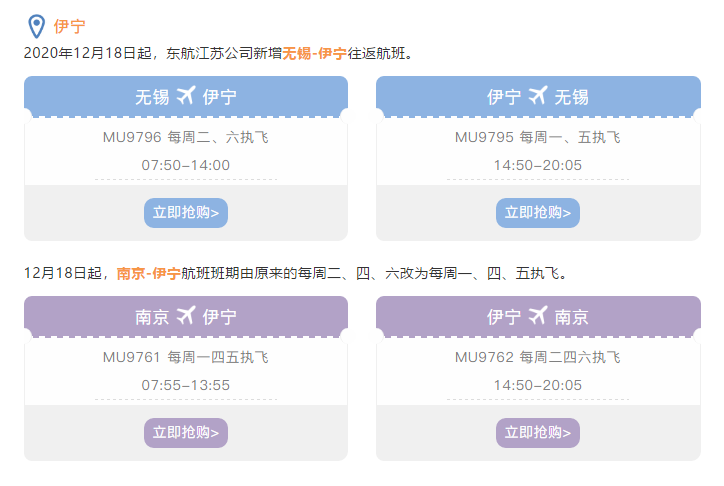
Task: Click the 07:55–13:55 time for MU9761
Action: (186, 385)
